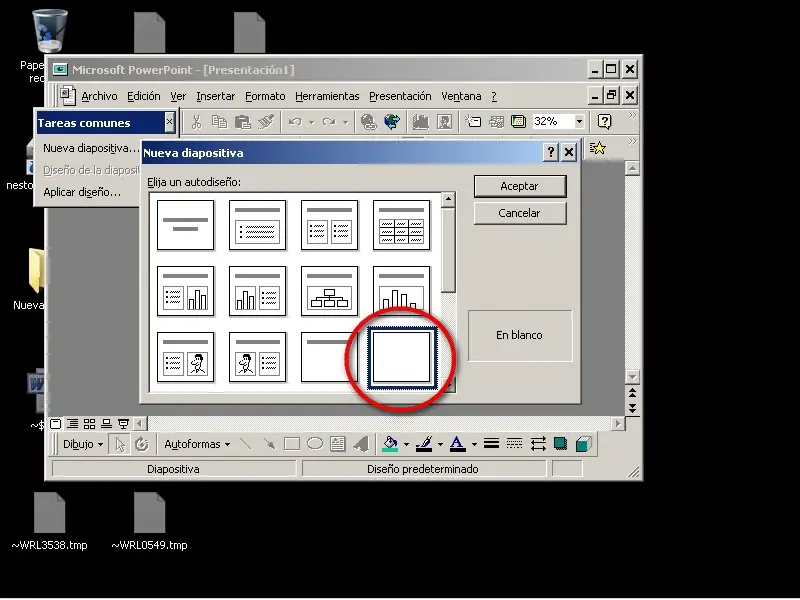Open the Formato menu
The height and width of the screenshot is (600, 800).
(x=265, y=96)
